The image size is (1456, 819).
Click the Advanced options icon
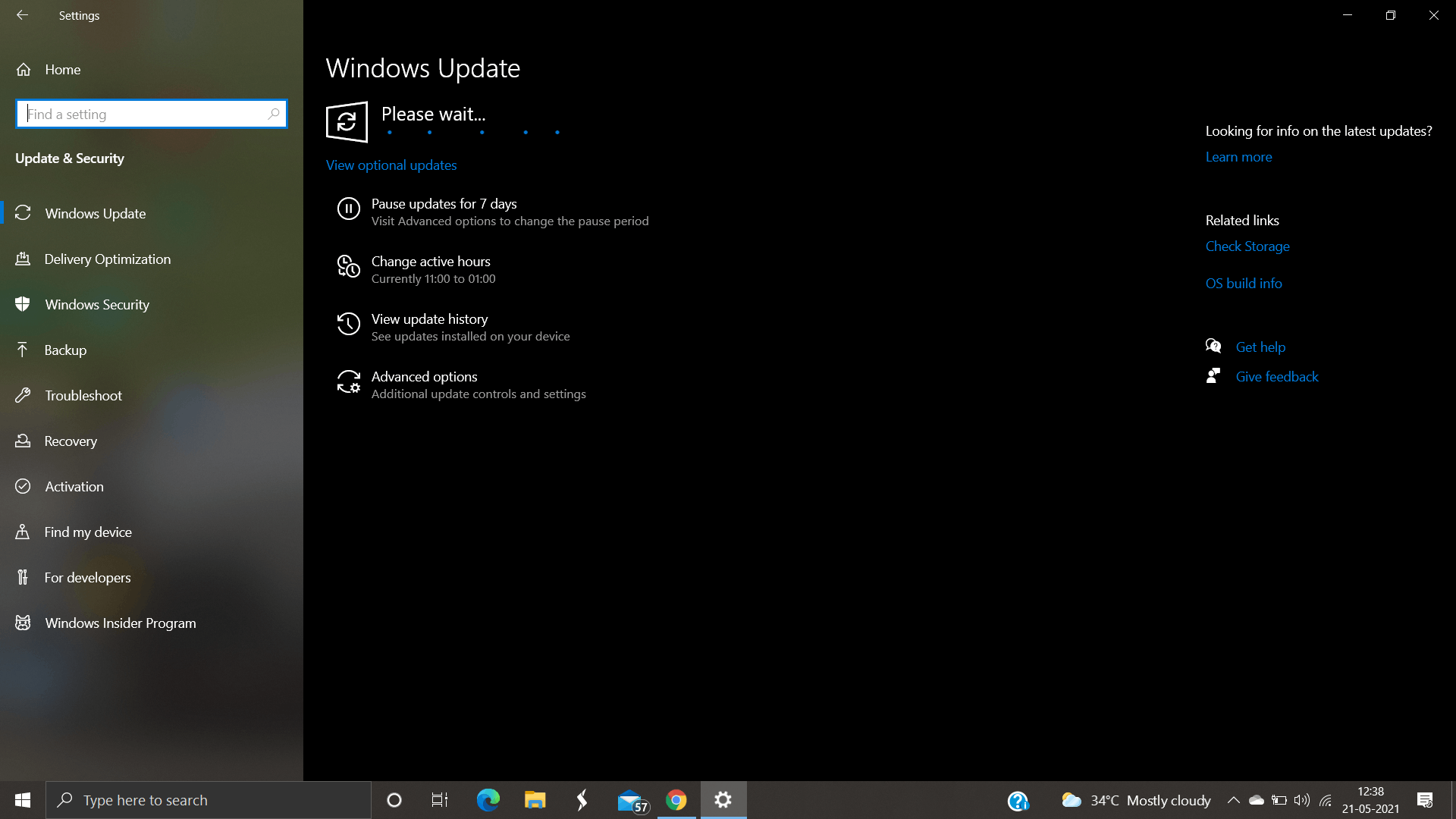coord(348,382)
